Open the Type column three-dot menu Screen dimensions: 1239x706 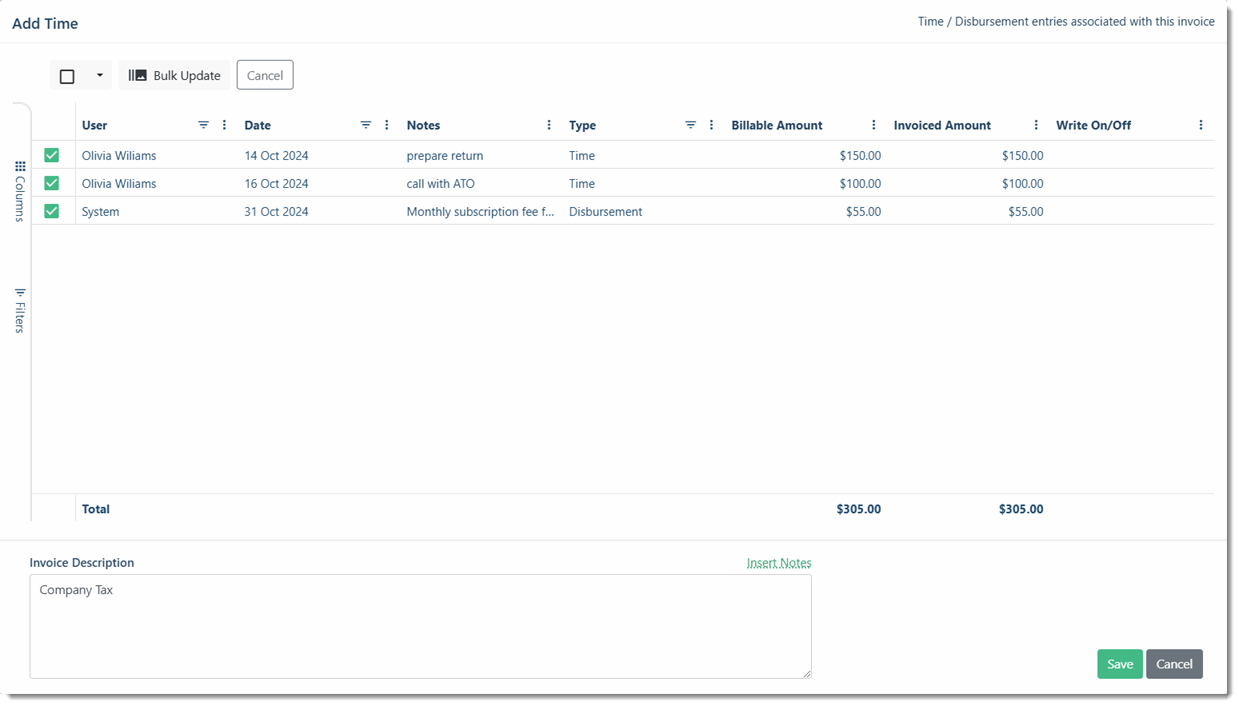coord(712,125)
